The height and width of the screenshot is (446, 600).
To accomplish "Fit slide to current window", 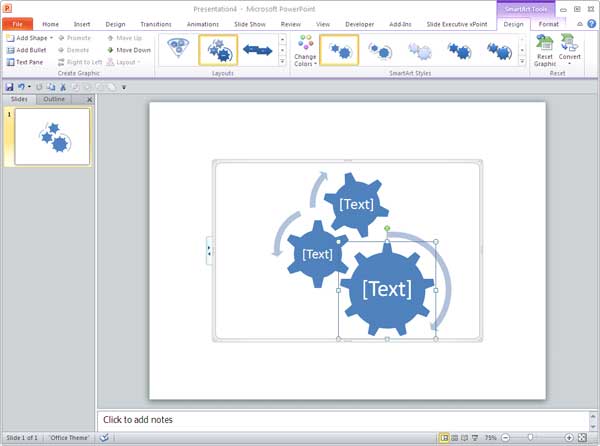I will 582,438.
